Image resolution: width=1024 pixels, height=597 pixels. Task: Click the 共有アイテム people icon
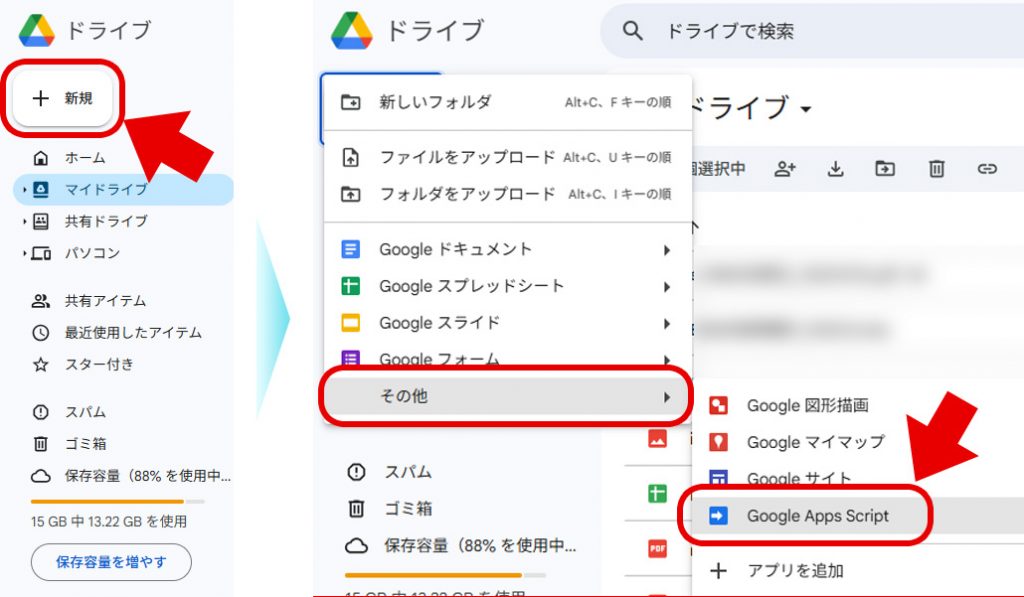pyautogui.click(x=40, y=300)
